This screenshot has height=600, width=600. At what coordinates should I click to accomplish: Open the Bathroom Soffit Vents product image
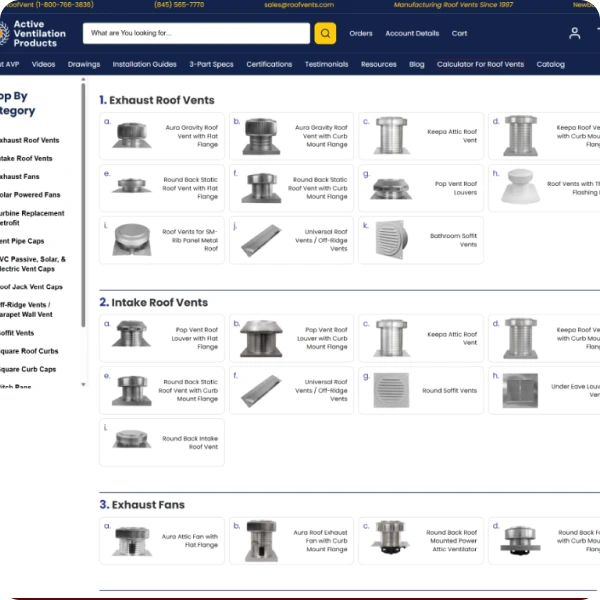[x=391, y=240]
